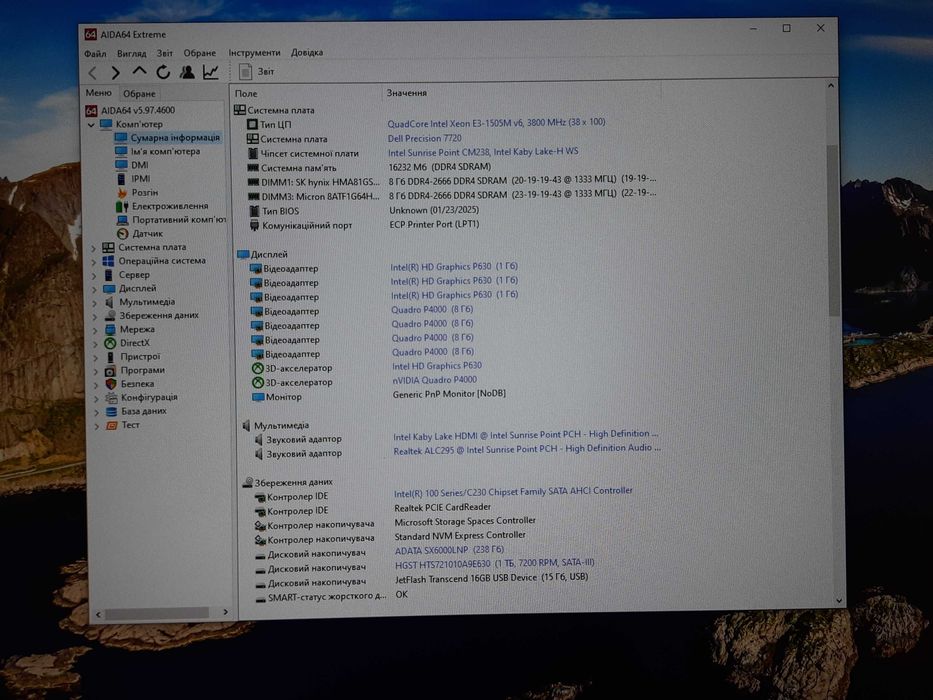The image size is (933, 700).
Task: Expand the Сервер tree node
Action: [x=95, y=276]
